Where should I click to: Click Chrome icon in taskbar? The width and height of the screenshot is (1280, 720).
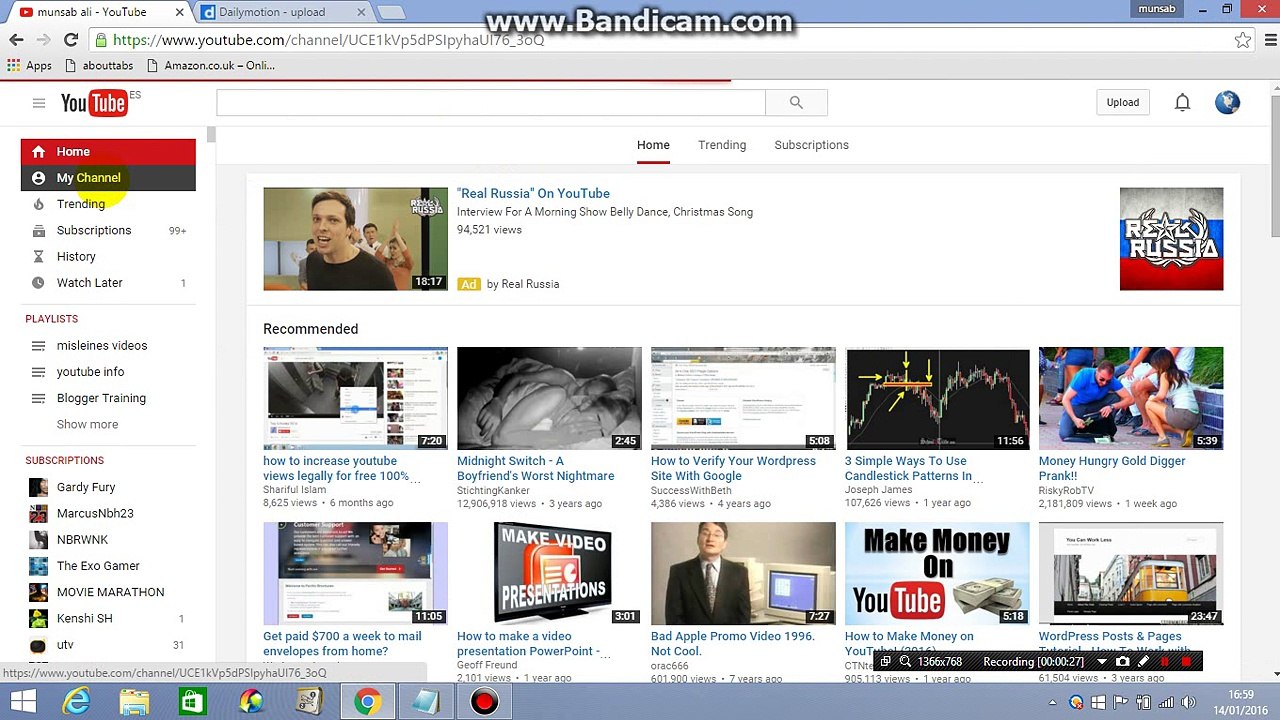[x=367, y=702]
